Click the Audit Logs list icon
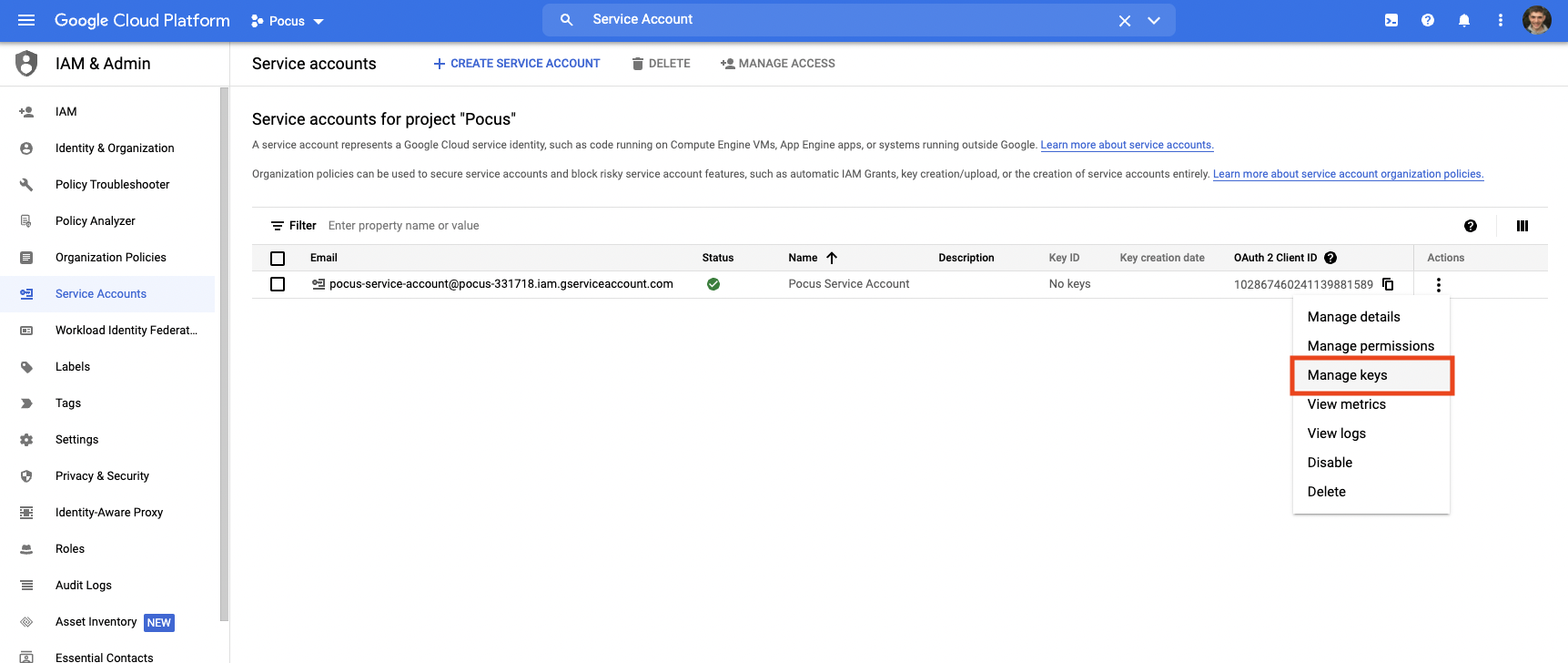Viewport: 1568px width, 663px height. pos(26,585)
